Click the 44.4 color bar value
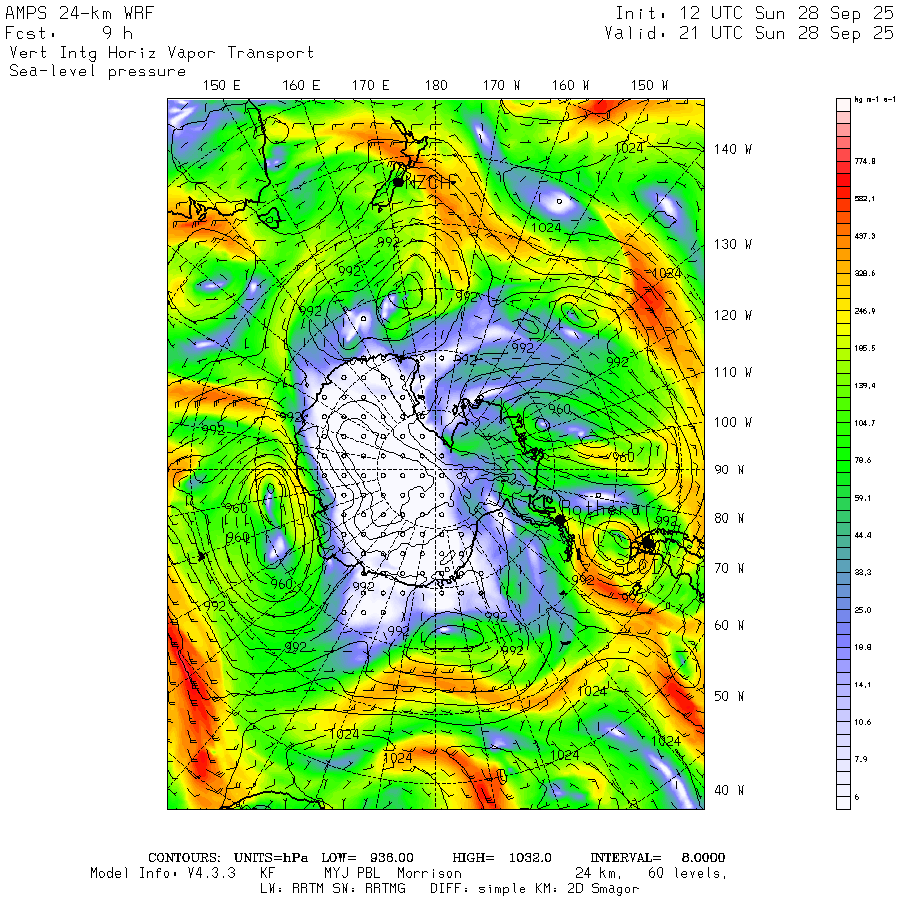Screen dimensions: 900x900 pyautogui.click(x=863, y=535)
